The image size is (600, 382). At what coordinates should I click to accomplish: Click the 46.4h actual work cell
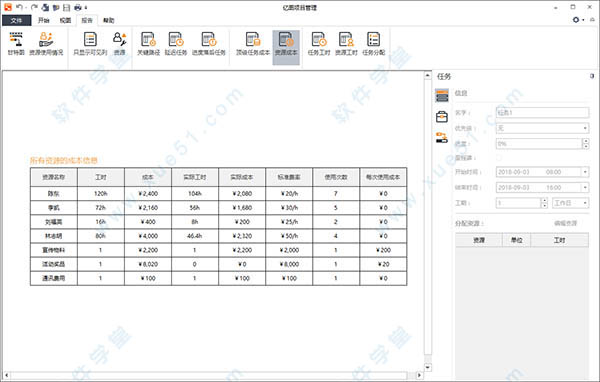[195, 236]
